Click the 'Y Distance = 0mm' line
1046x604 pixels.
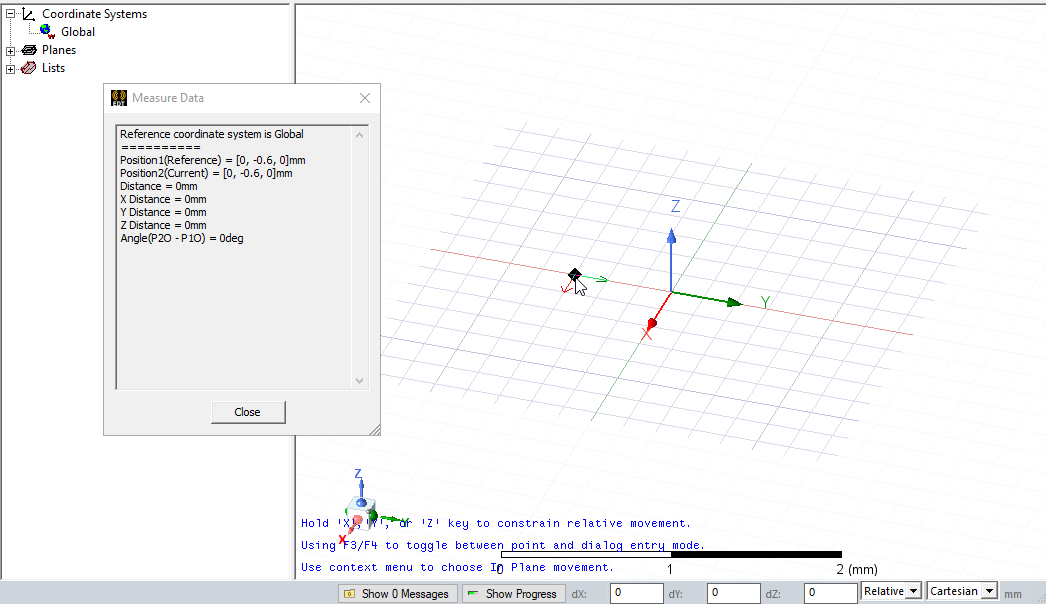click(163, 212)
